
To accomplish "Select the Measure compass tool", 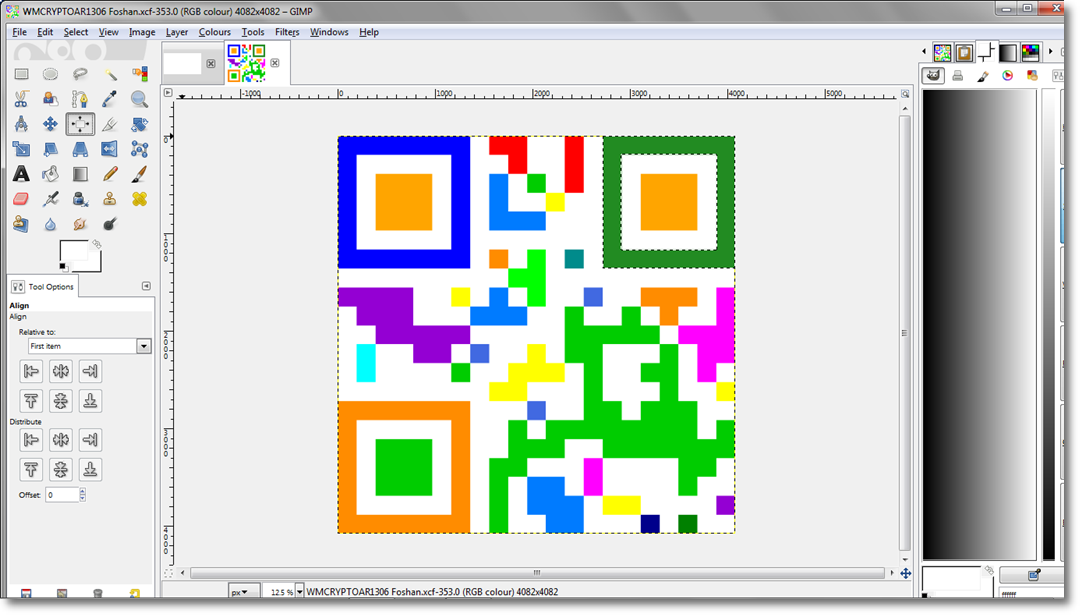I will (21, 124).
